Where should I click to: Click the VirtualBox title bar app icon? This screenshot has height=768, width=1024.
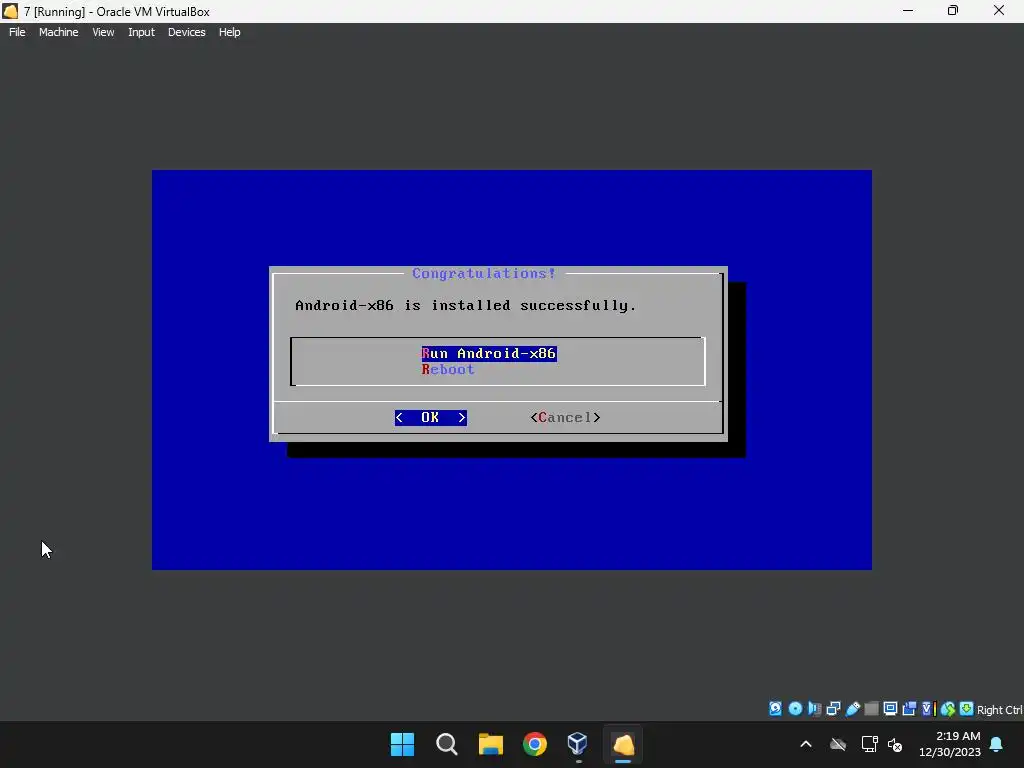(x=10, y=11)
